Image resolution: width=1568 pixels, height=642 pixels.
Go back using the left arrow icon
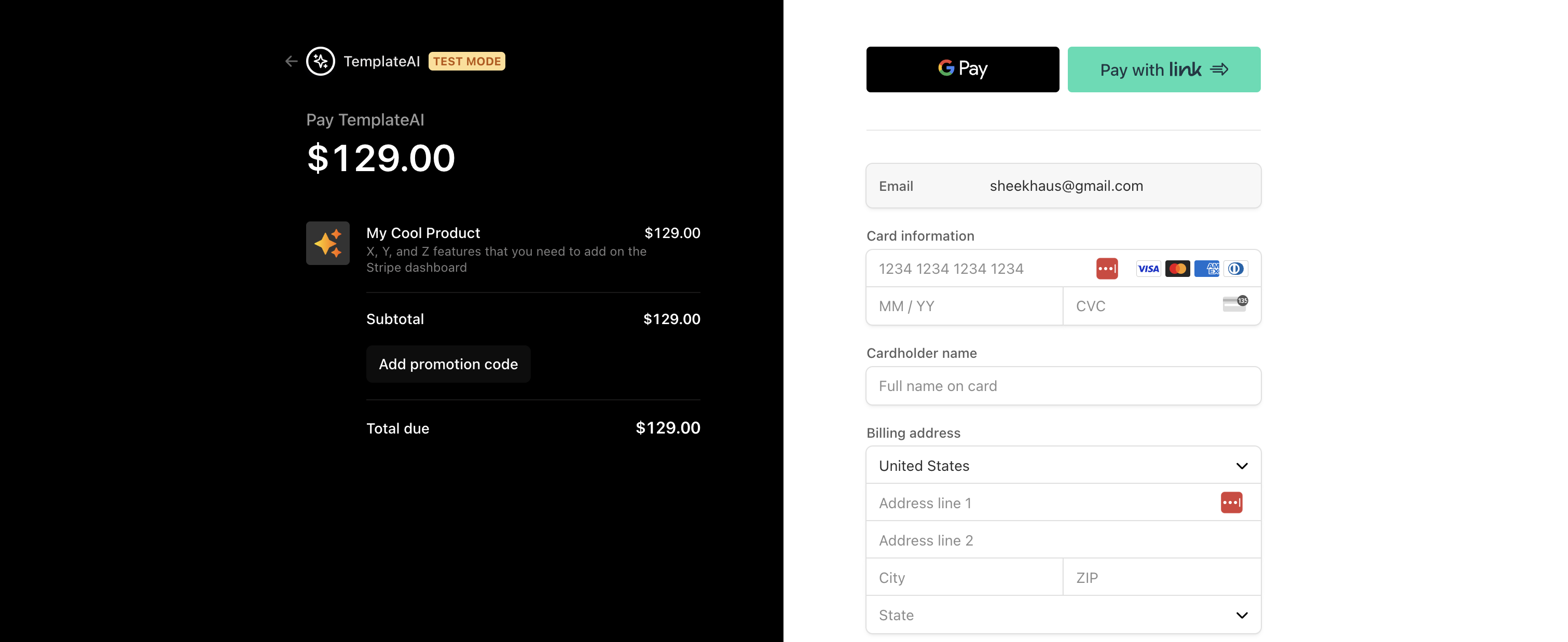pyautogui.click(x=291, y=61)
